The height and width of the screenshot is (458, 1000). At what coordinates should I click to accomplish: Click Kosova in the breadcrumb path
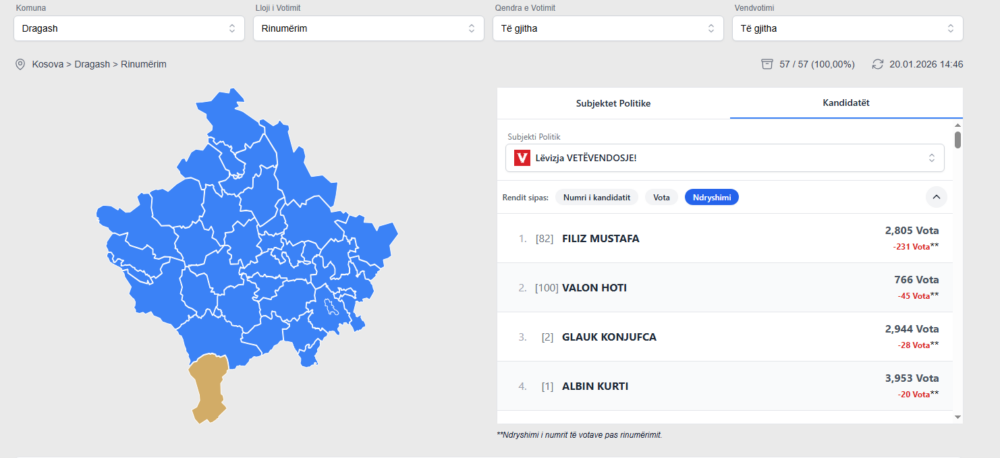(48, 64)
